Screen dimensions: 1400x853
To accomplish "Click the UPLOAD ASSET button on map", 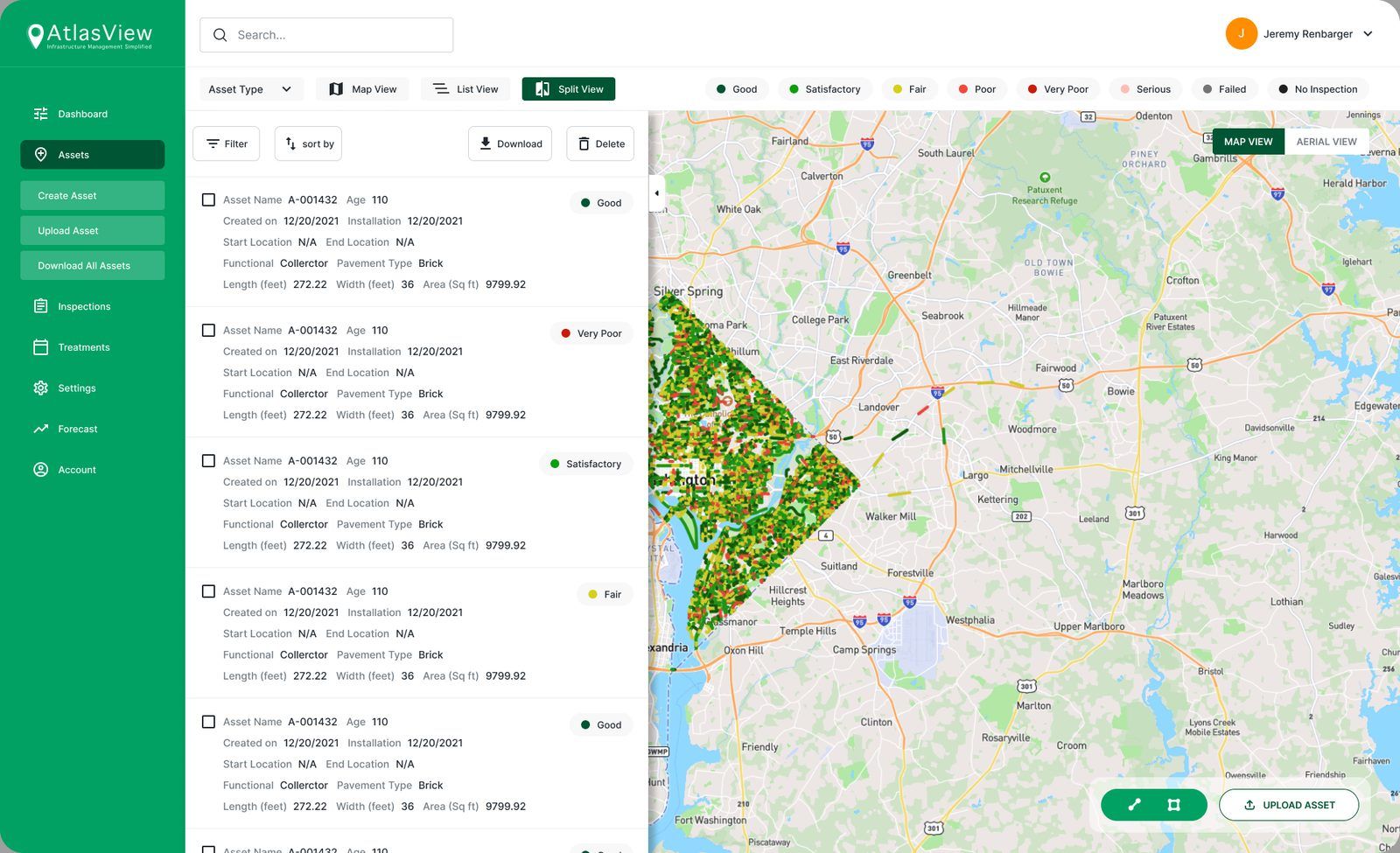I will 1289,805.
